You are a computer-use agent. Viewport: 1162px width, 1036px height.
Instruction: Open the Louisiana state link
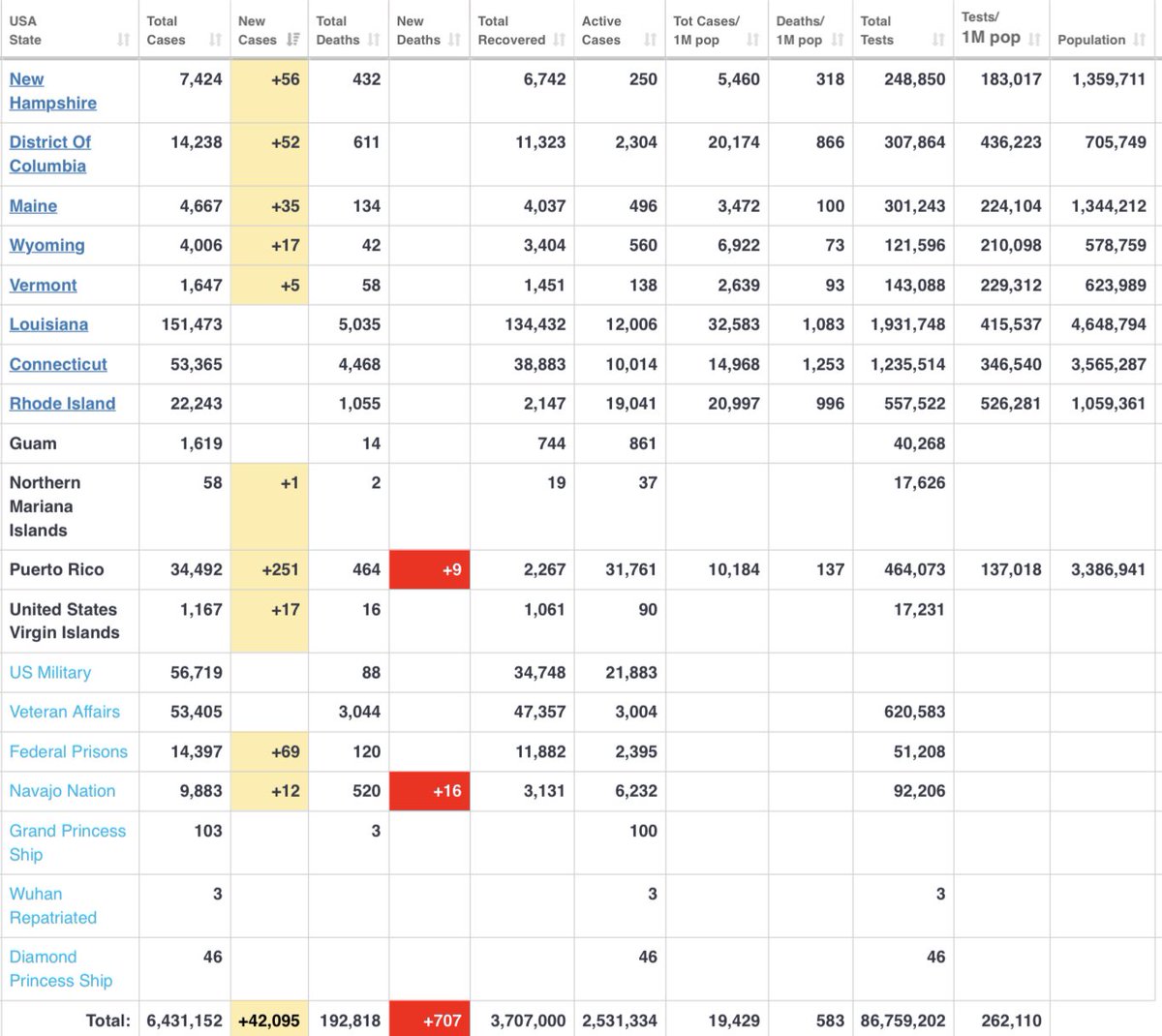pos(48,324)
